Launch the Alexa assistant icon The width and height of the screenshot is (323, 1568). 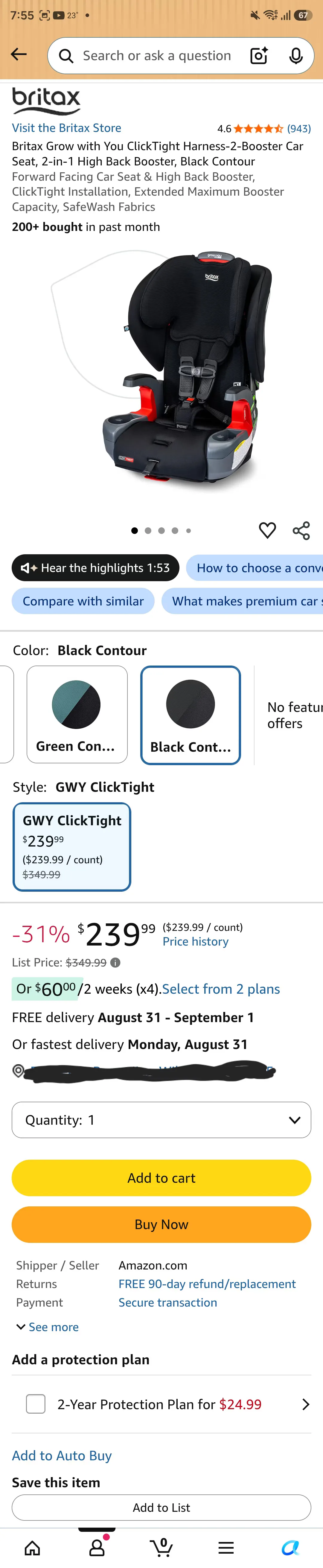click(x=290, y=1547)
